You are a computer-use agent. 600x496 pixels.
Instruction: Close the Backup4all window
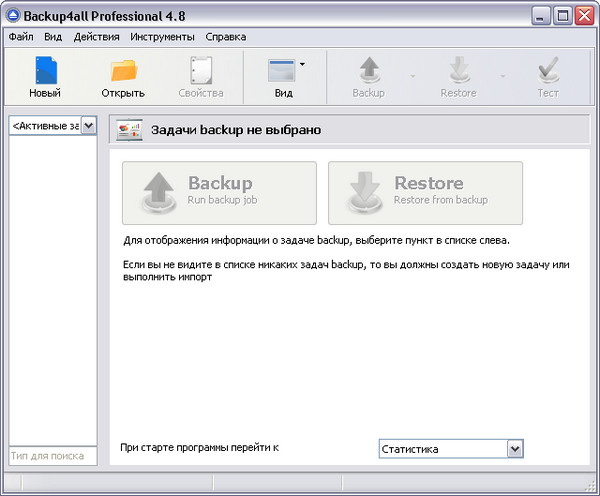(x=585, y=16)
